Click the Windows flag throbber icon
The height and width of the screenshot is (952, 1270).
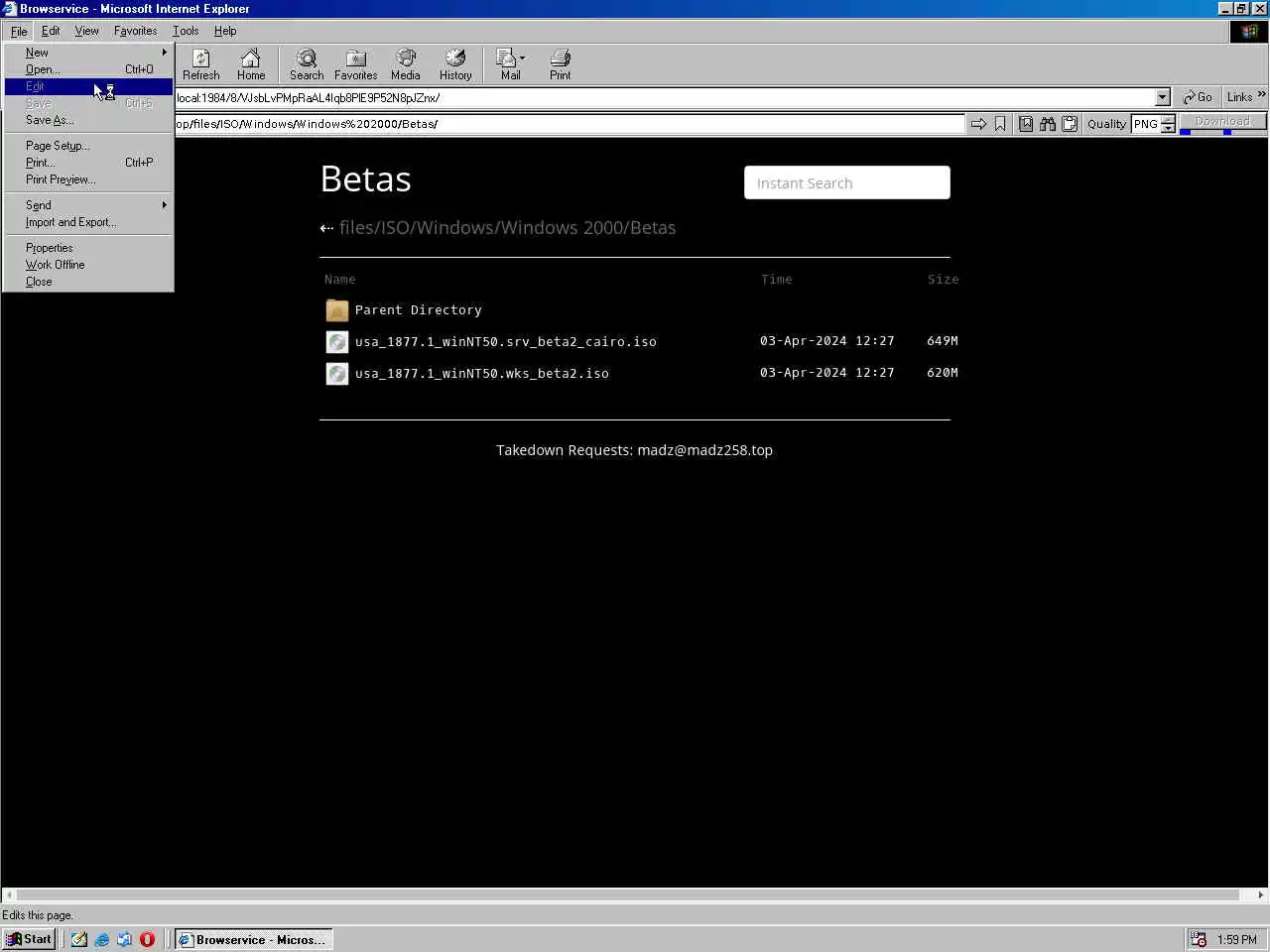click(x=1249, y=32)
